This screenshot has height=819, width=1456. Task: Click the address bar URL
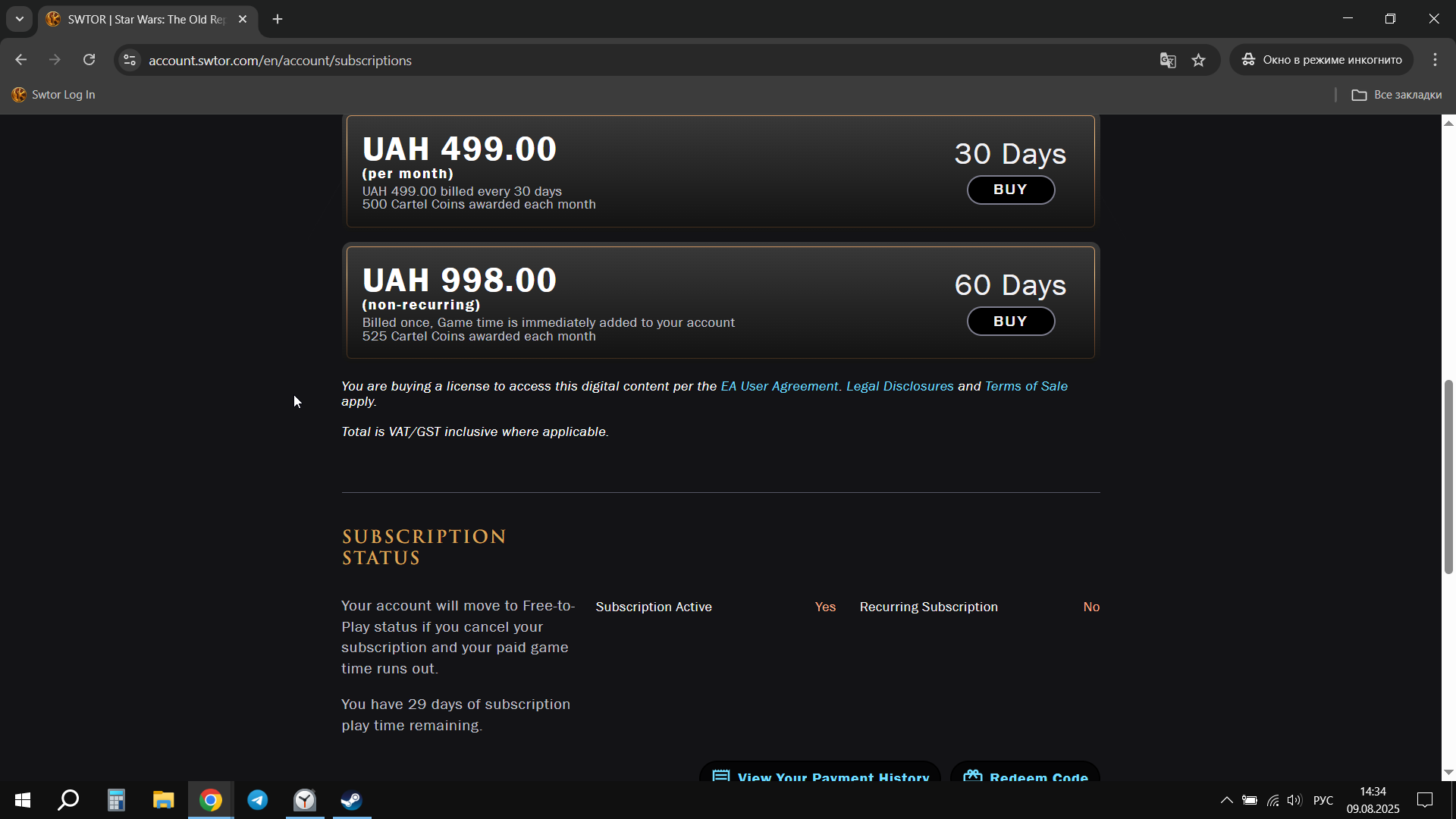(x=280, y=60)
